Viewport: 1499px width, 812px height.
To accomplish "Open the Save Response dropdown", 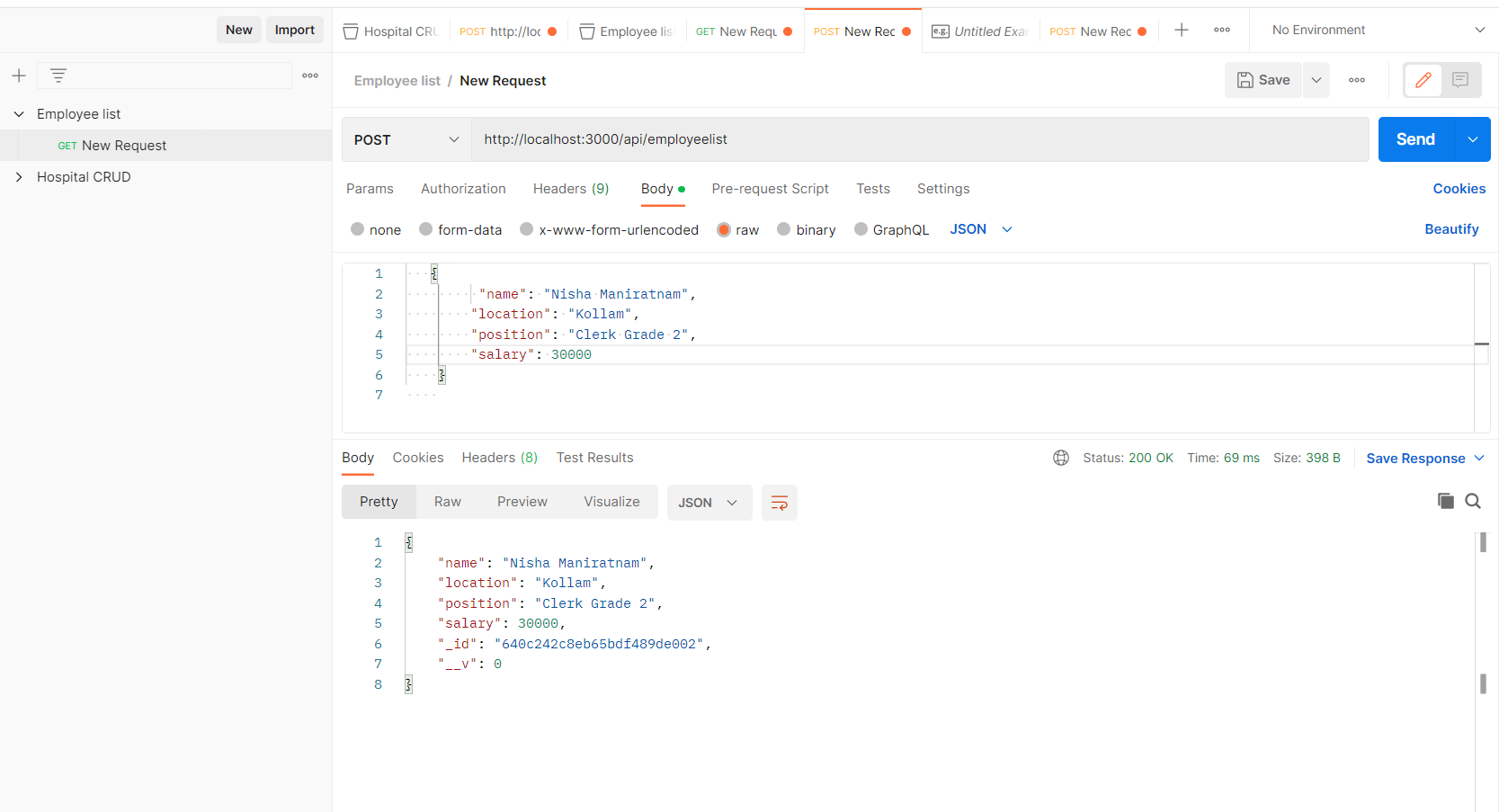I will click(1424, 458).
